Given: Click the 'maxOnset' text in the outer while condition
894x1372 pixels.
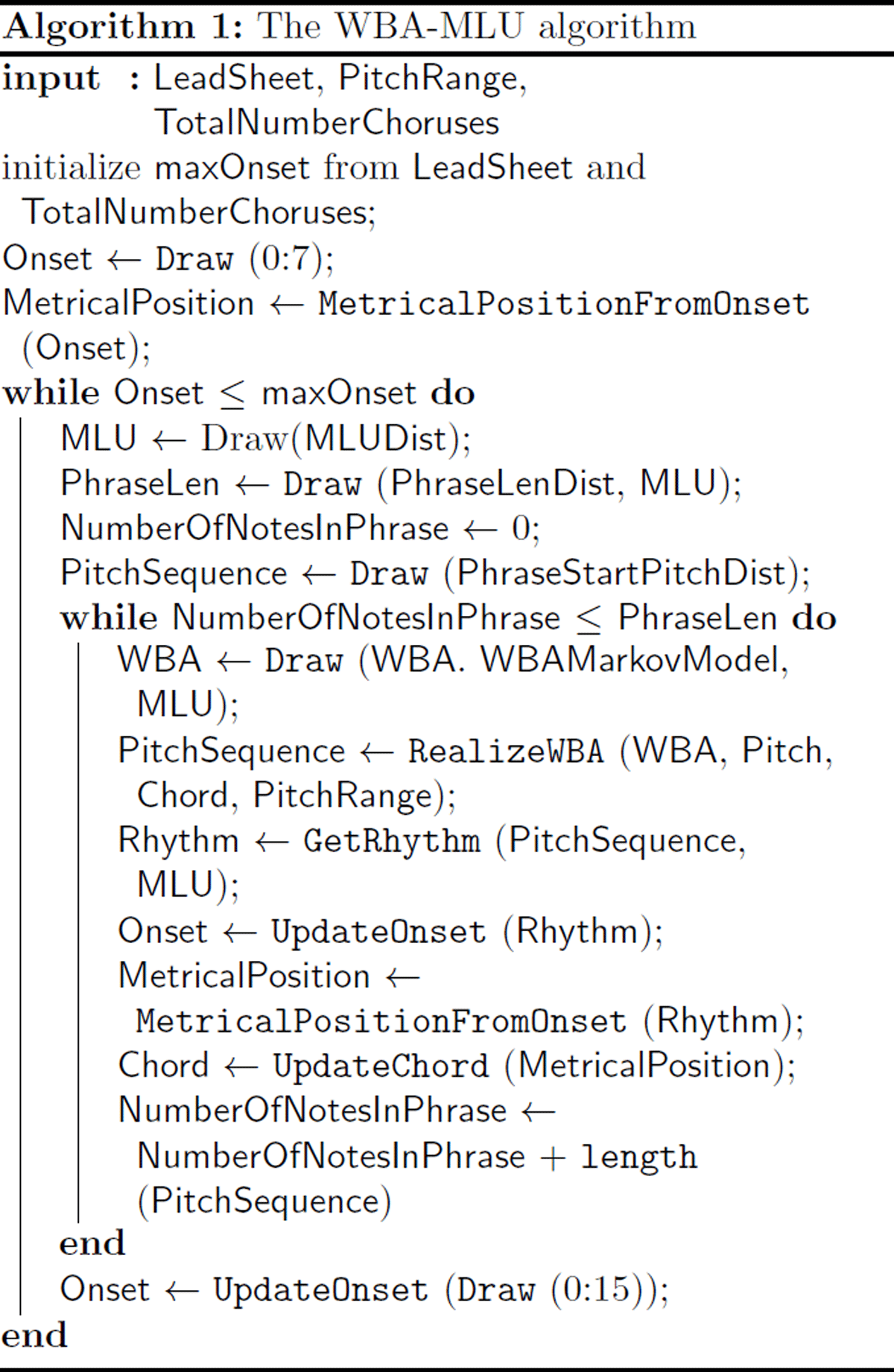Looking at the screenshot, I should pyautogui.click(x=339, y=393).
